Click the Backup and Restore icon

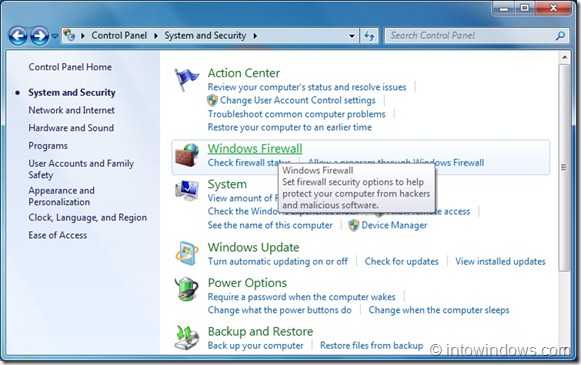pyautogui.click(x=187, y=337)
